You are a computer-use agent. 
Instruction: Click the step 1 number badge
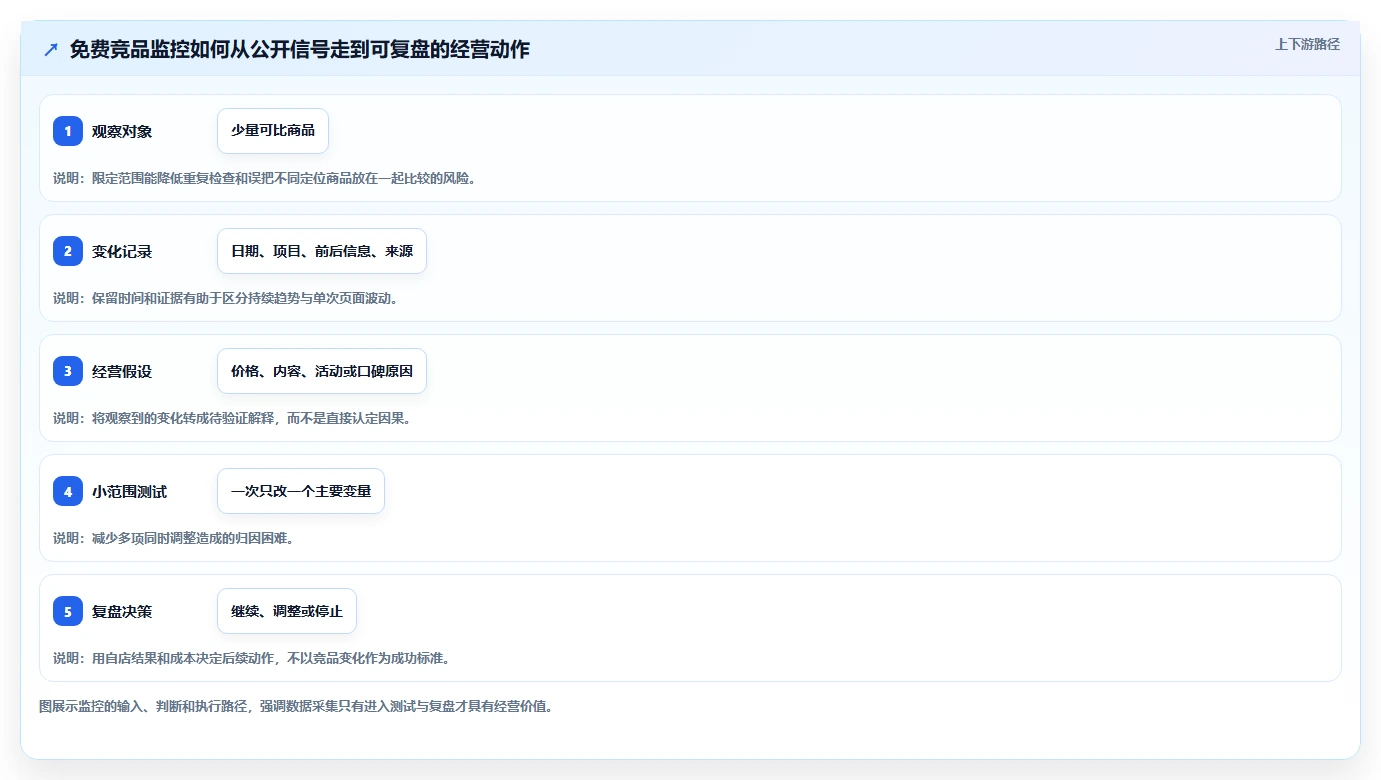pos(68,131)
